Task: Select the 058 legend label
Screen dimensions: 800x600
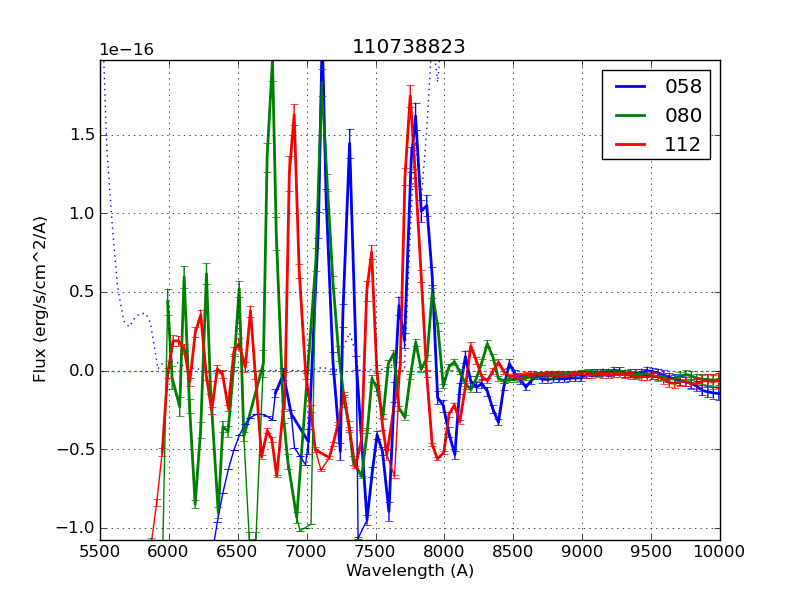Action: [683, 87]
